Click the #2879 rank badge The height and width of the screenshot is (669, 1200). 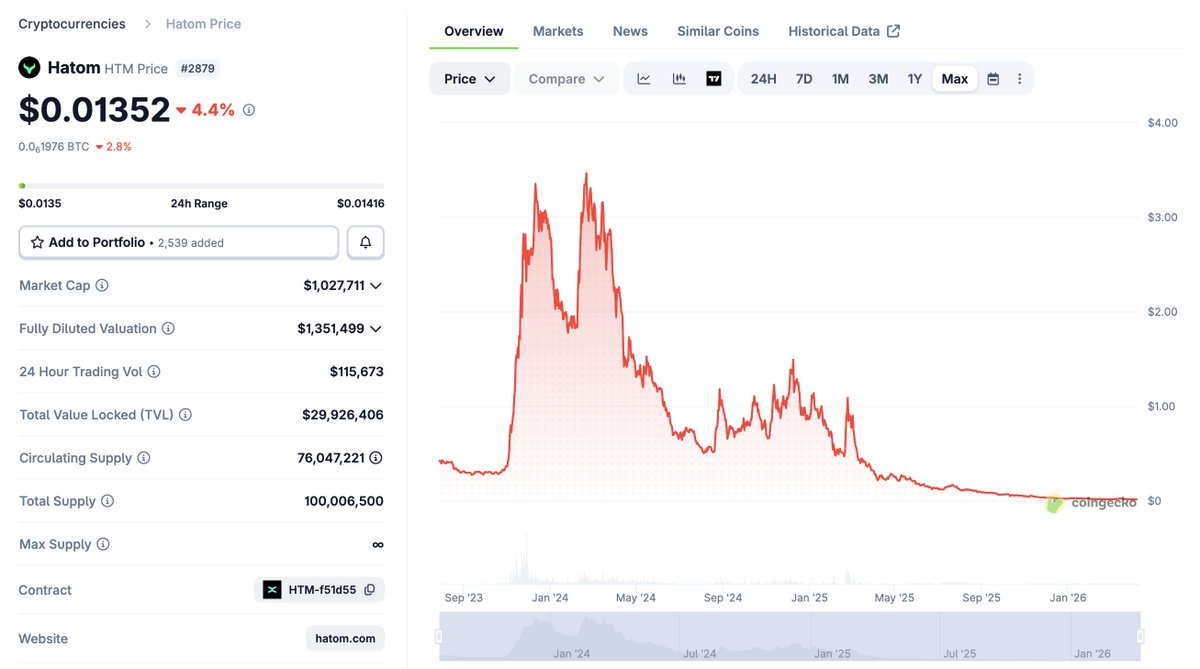pyautogui.click(x=198, y=69)
